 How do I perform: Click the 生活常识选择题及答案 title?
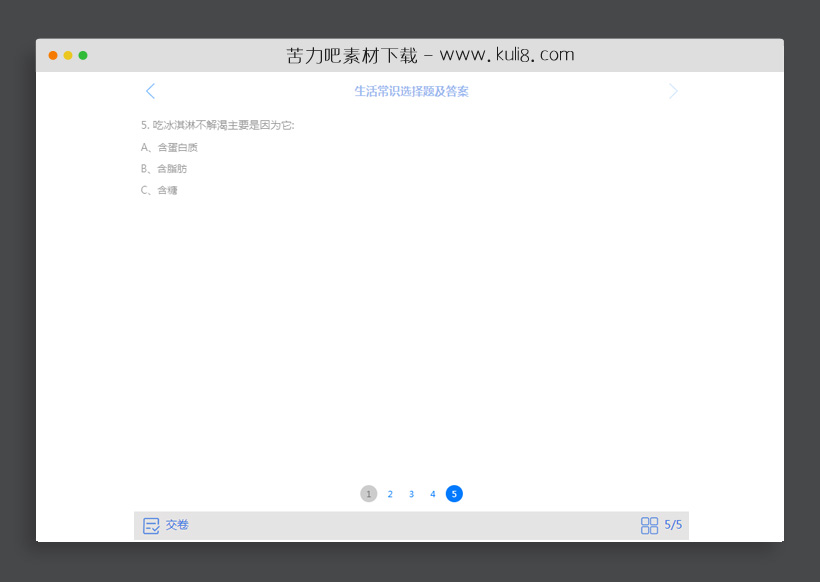tap(411, 91)
